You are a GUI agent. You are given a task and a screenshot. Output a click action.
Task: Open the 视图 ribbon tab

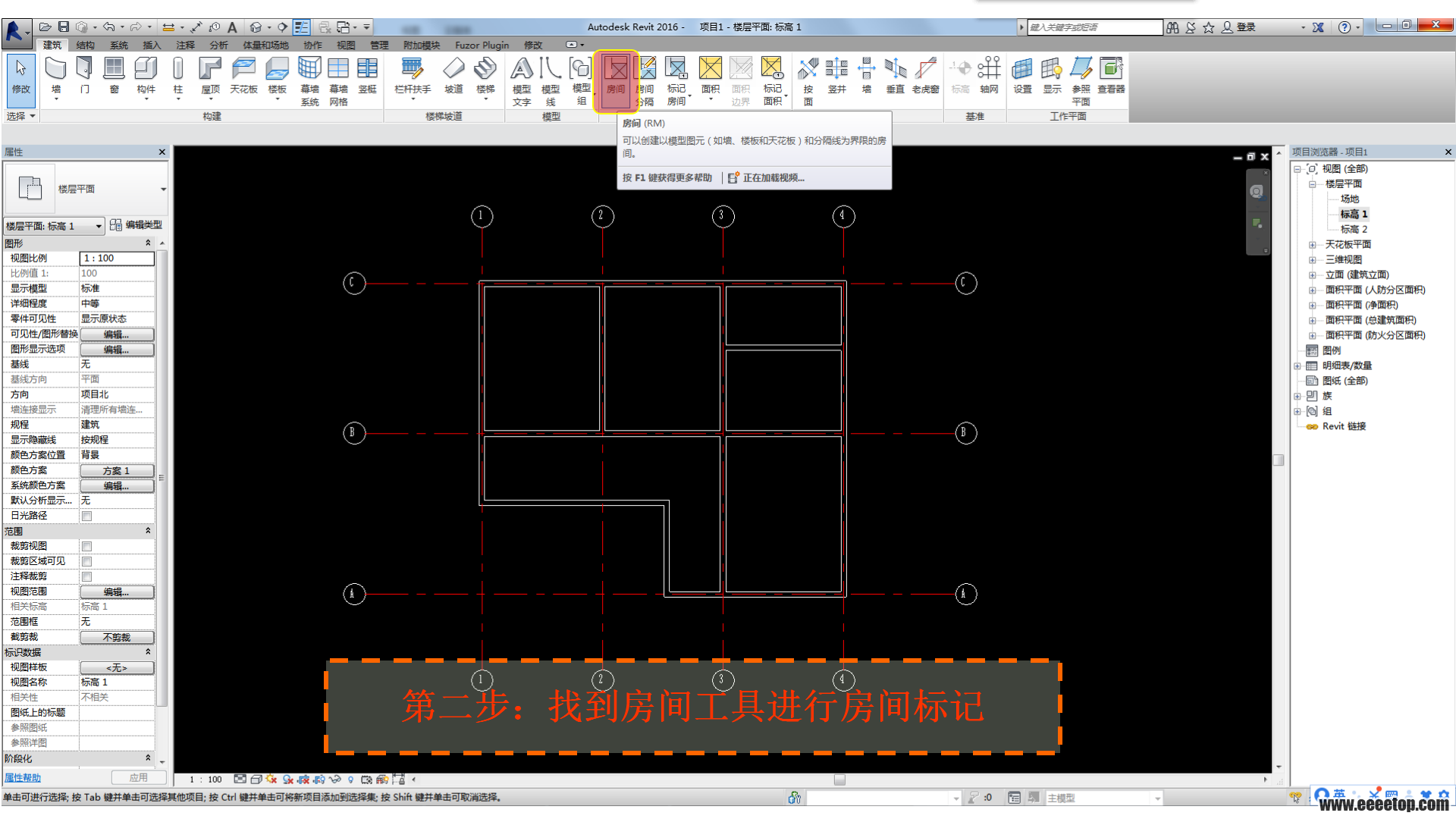click(x=346, y=45)
